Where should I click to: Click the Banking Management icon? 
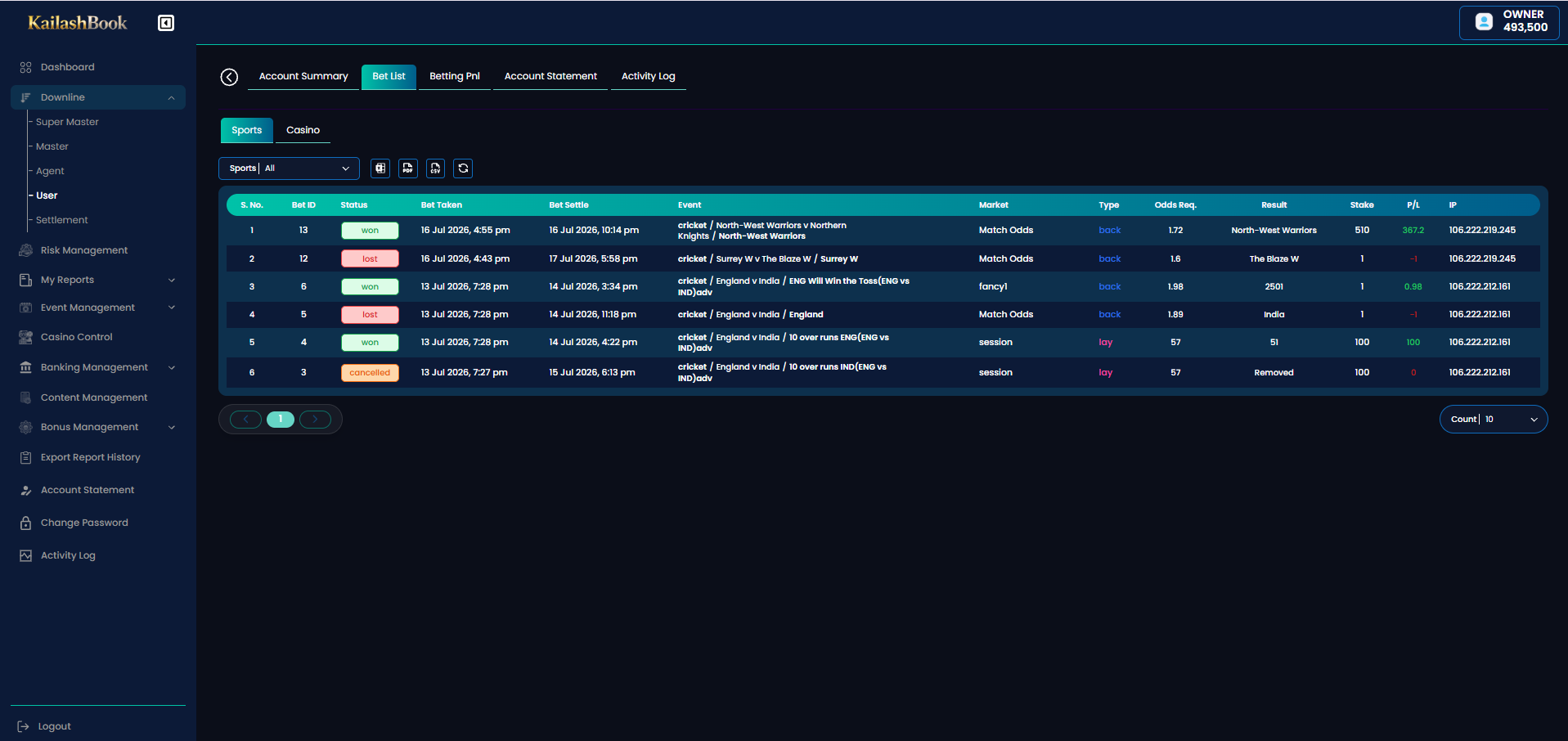click(26, 367)
